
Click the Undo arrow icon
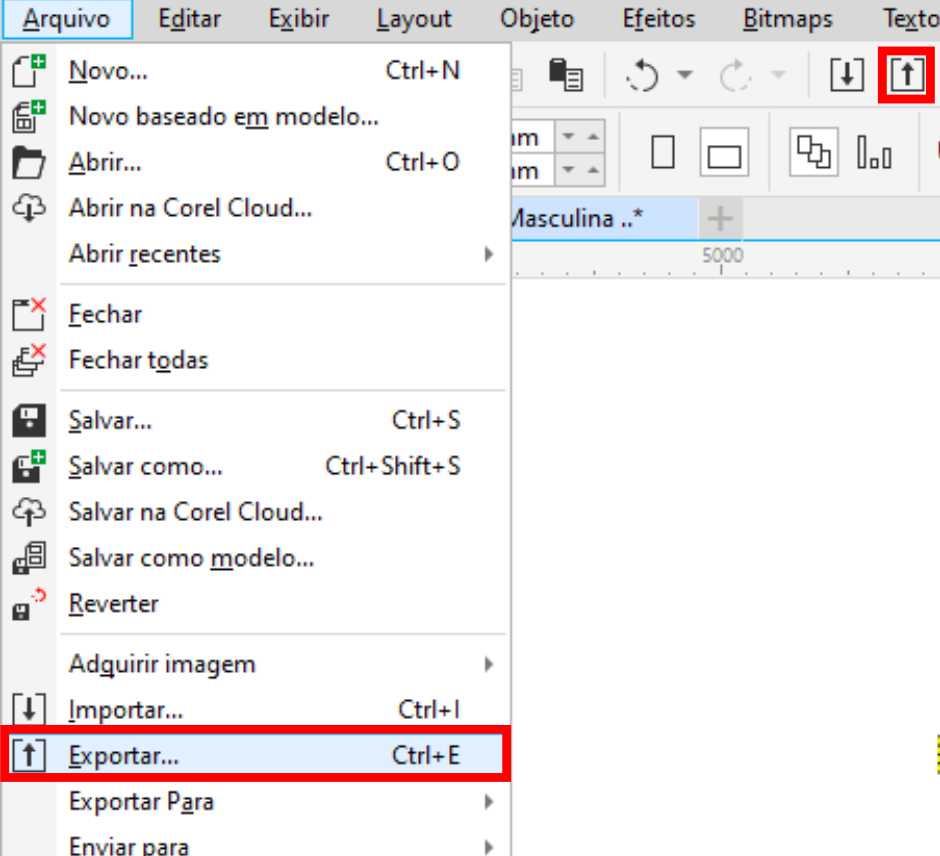643,76
